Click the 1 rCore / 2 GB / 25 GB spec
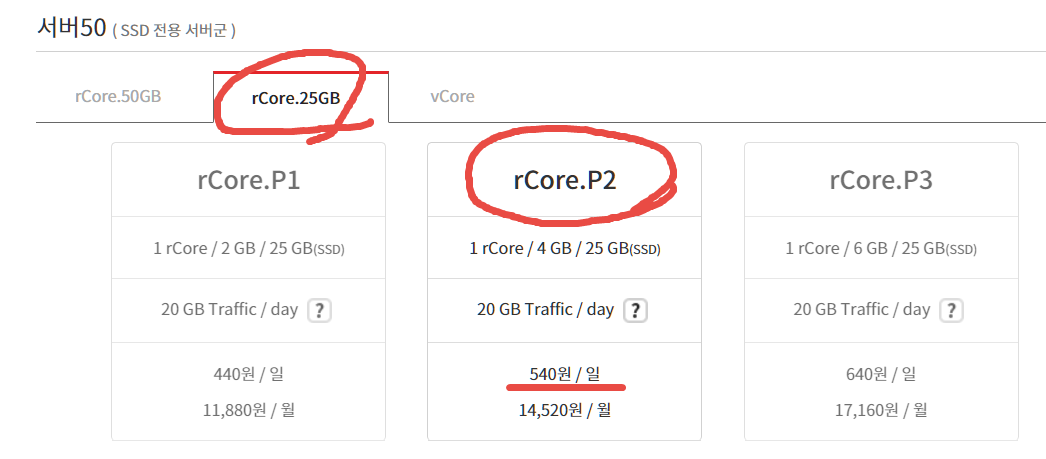Screen dimensions: 1046x459 (x=248, y=248)
